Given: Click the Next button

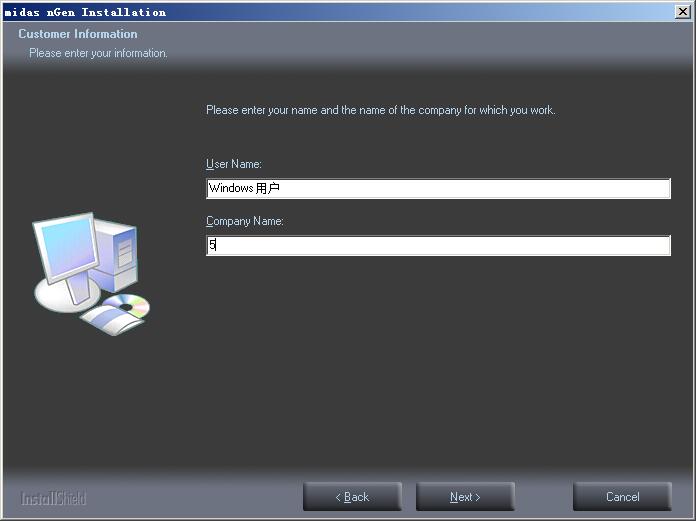Looking at the screenshot, I should (465, 497).
